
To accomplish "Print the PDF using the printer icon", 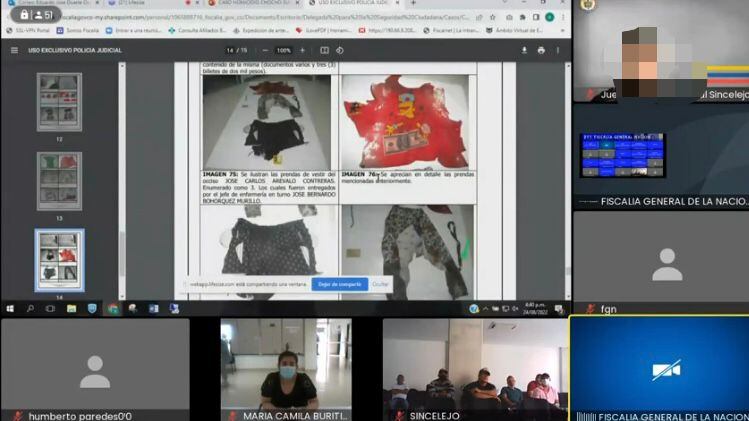I will (x=541, y=50).
